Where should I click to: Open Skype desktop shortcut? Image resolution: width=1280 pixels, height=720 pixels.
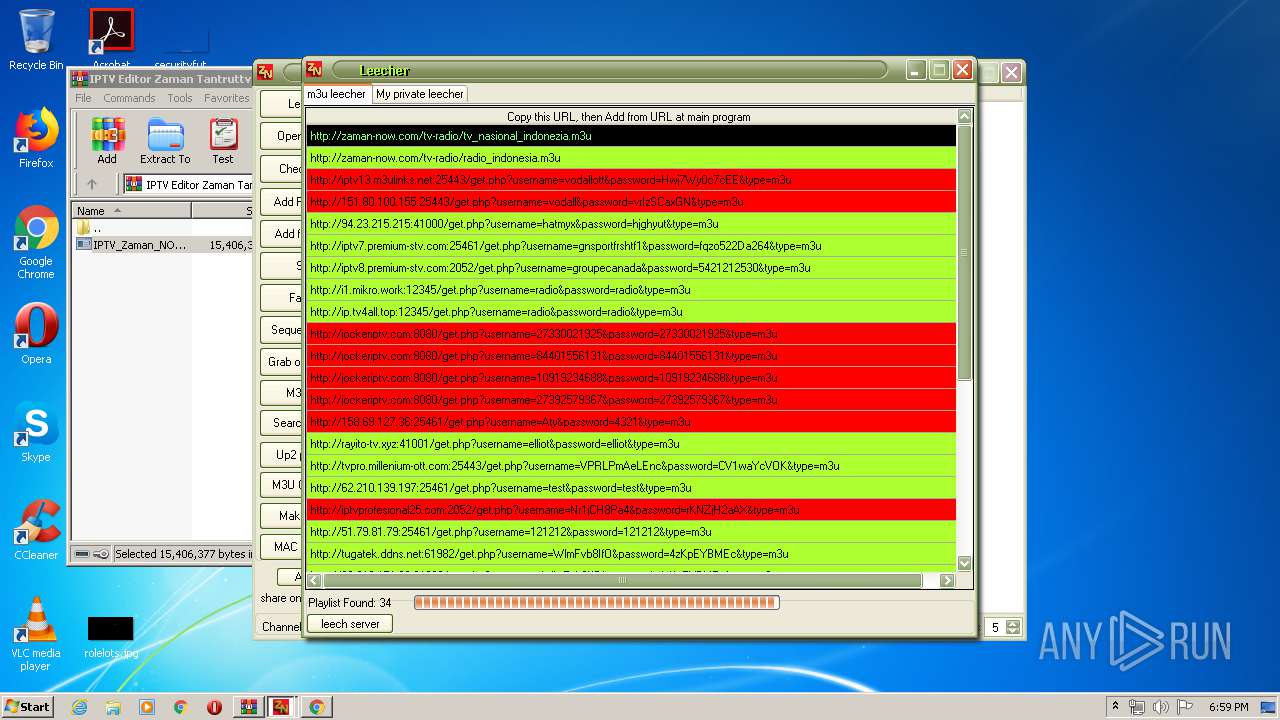(36, 432)
